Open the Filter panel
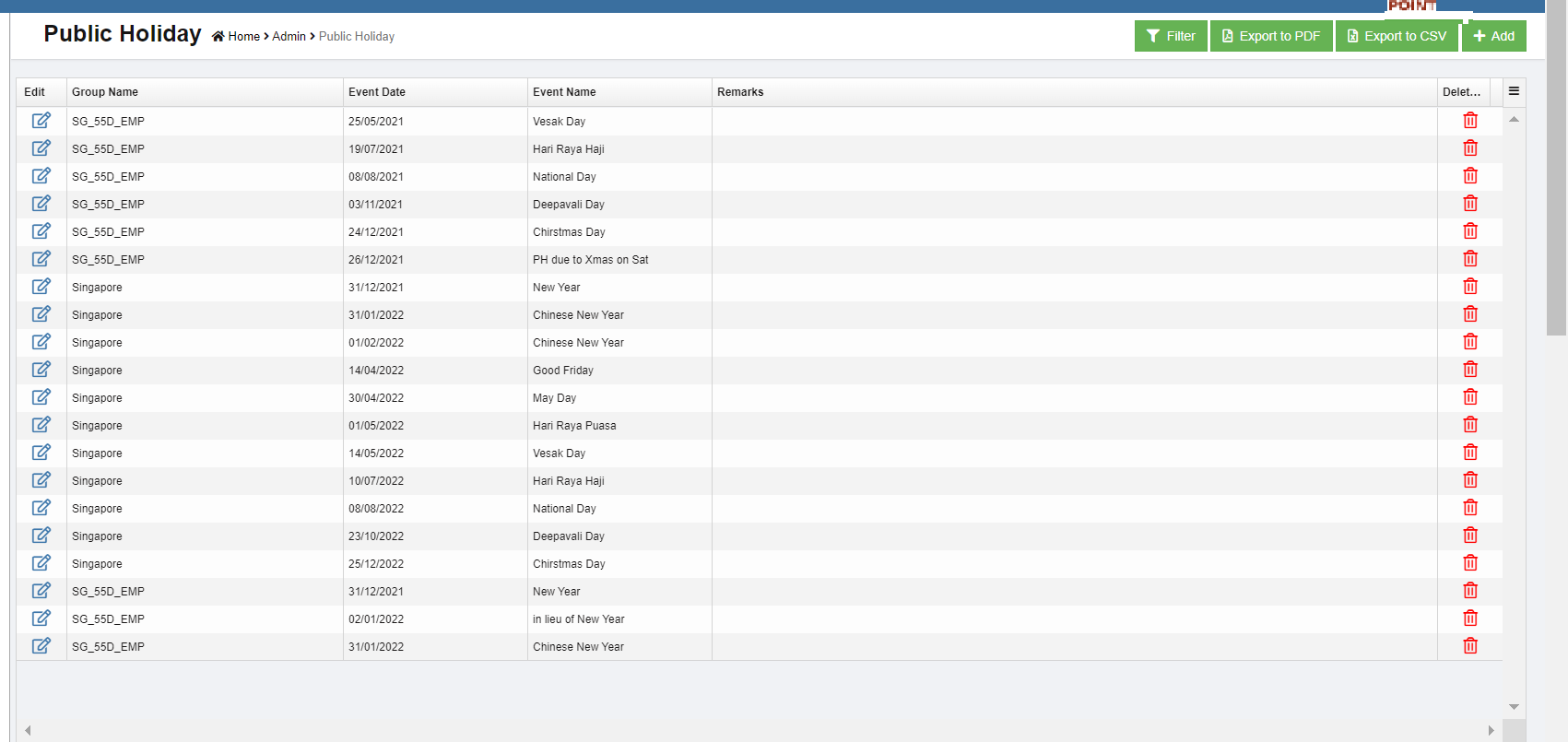 (1170, 36)
